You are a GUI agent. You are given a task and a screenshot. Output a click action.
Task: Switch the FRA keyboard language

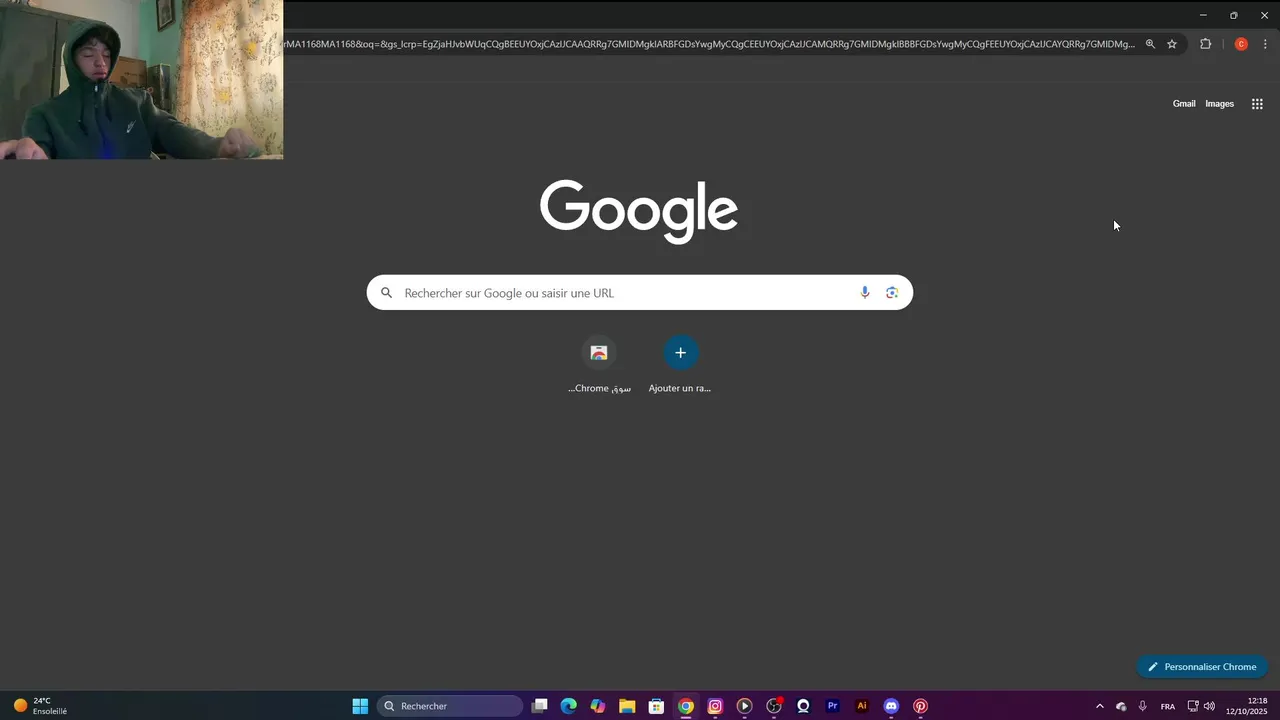coord(1168,706)
